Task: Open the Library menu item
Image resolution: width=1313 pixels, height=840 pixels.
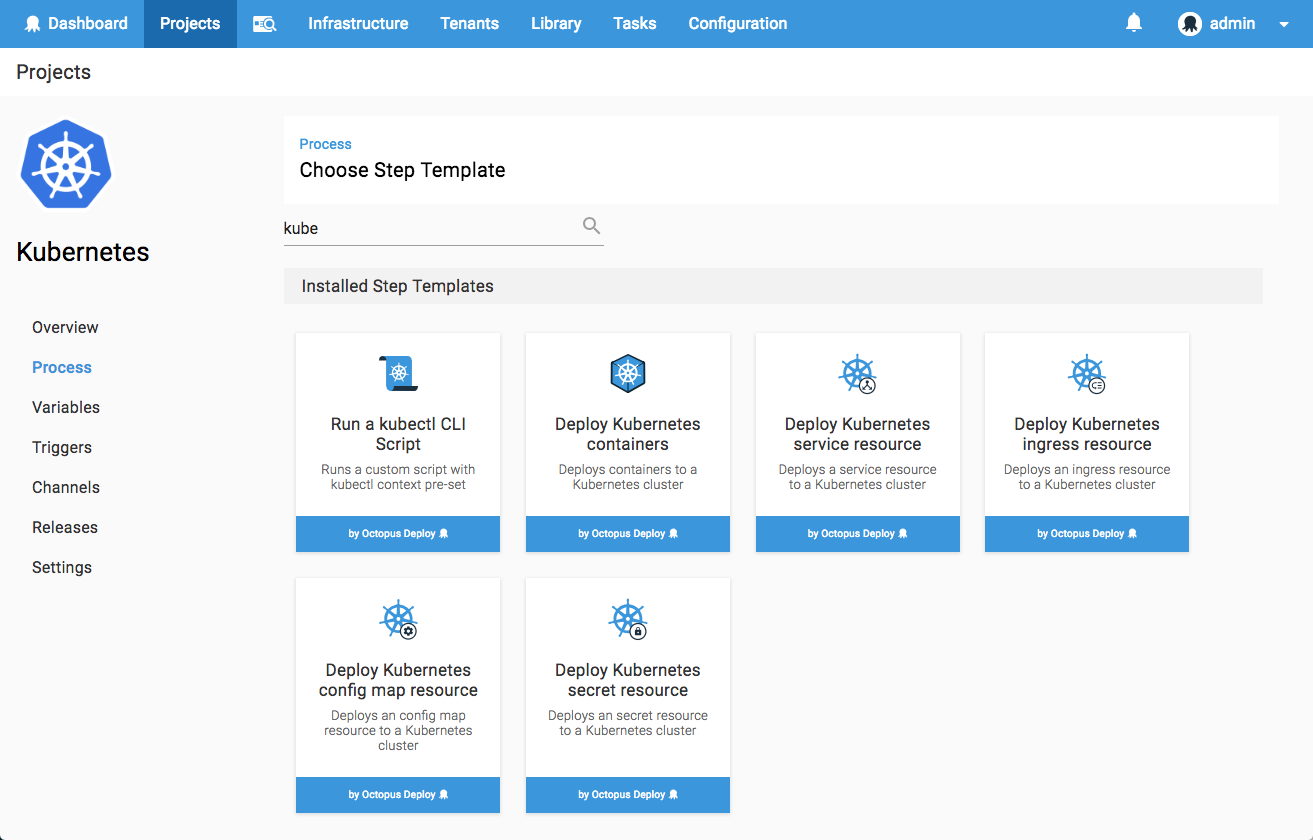Action: coord(556,23)
